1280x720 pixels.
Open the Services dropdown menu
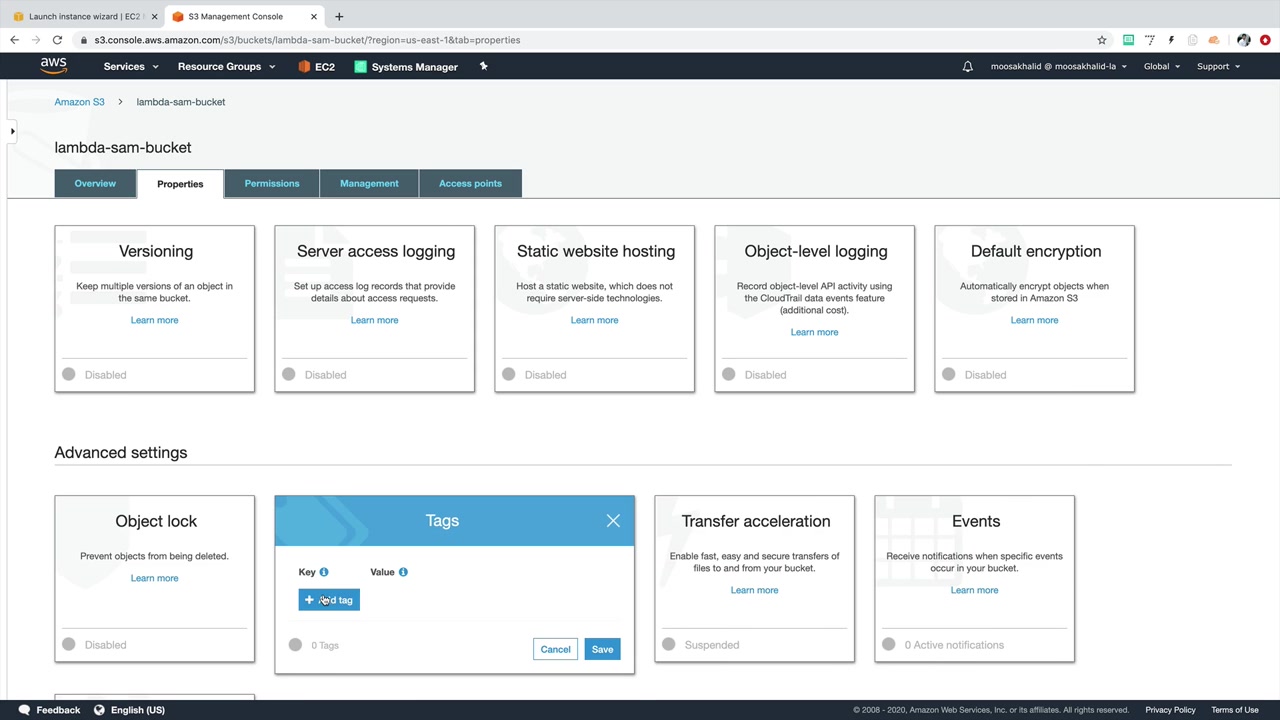coord(131,67)
